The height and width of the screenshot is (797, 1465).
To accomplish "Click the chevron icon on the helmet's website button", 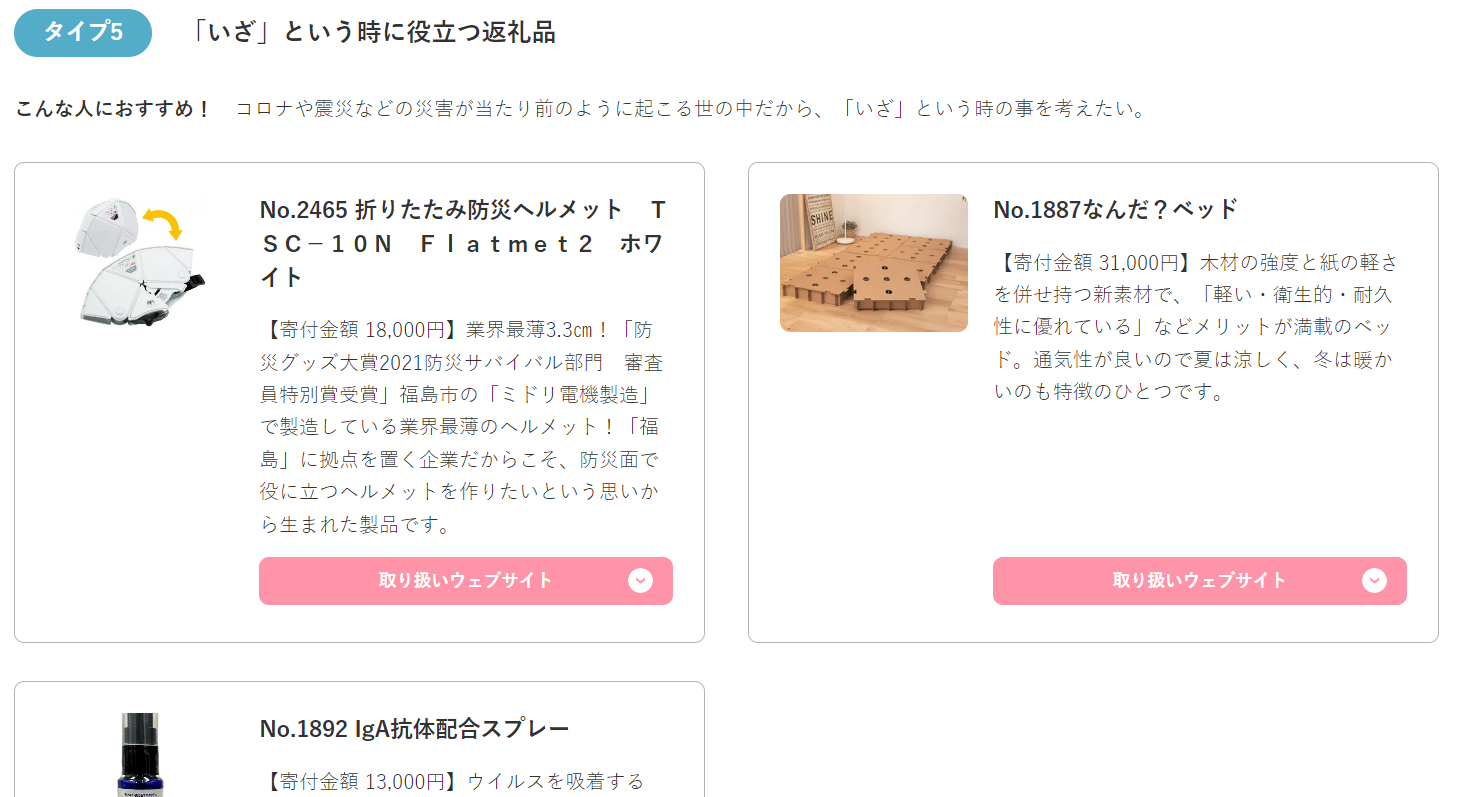I will [x=640, y=581].
